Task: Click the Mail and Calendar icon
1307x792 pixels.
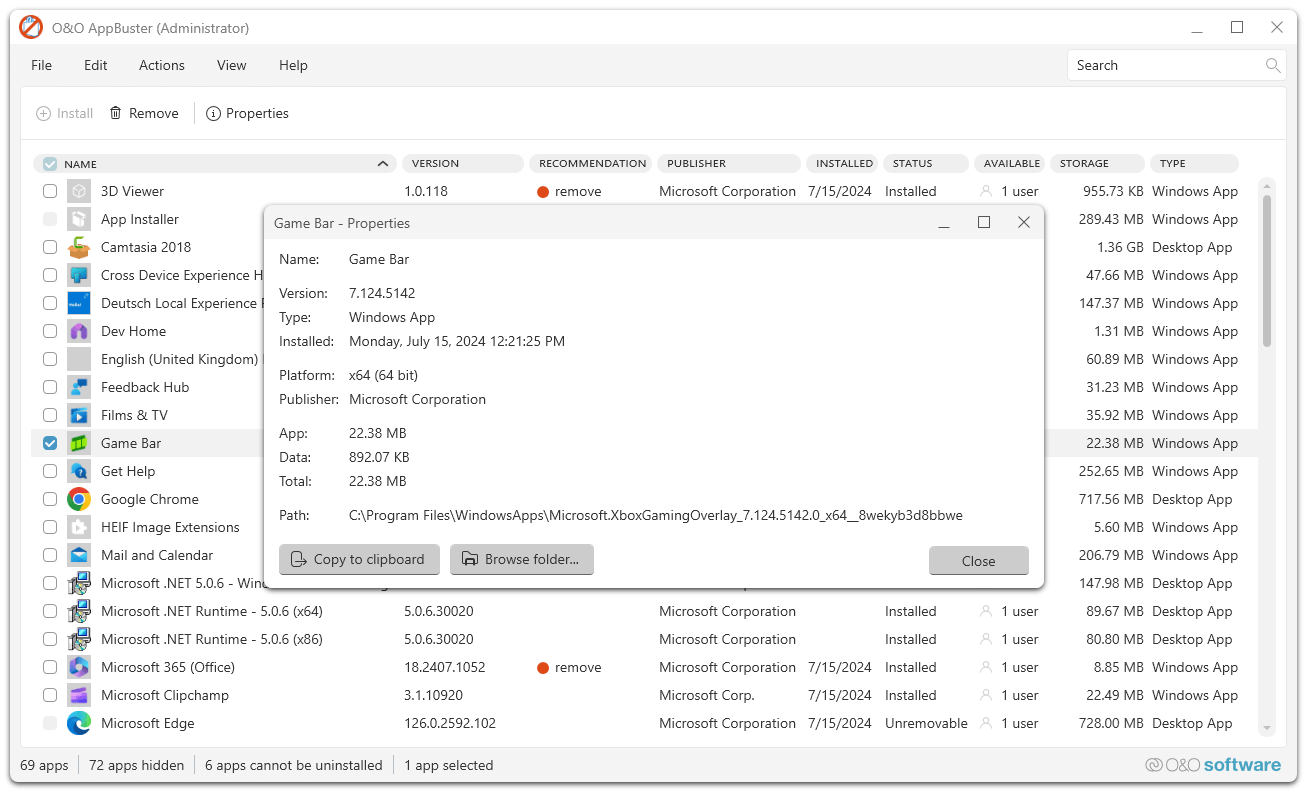Action: (x=79, y=555)
